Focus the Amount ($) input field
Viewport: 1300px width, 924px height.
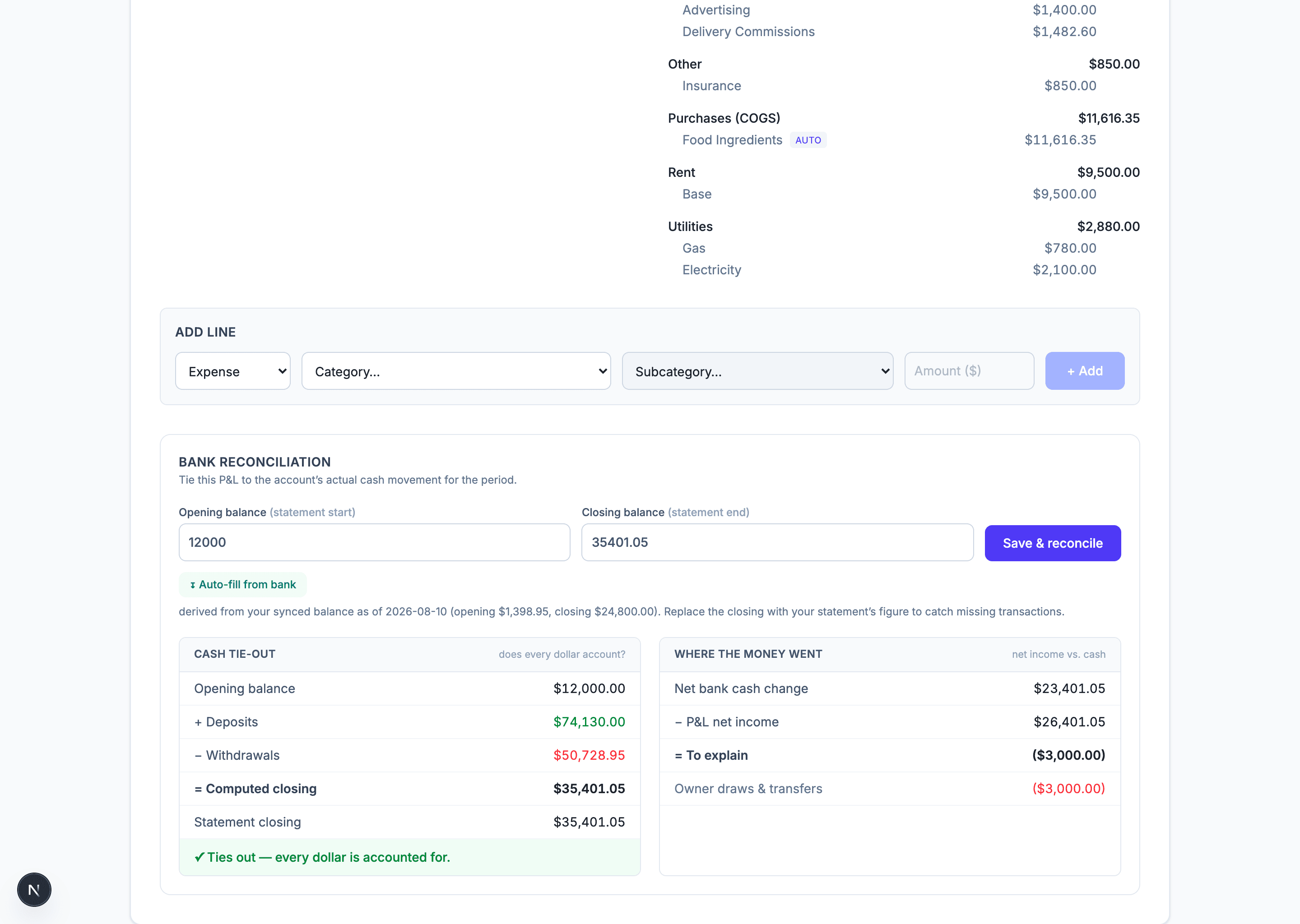[969, 371]
